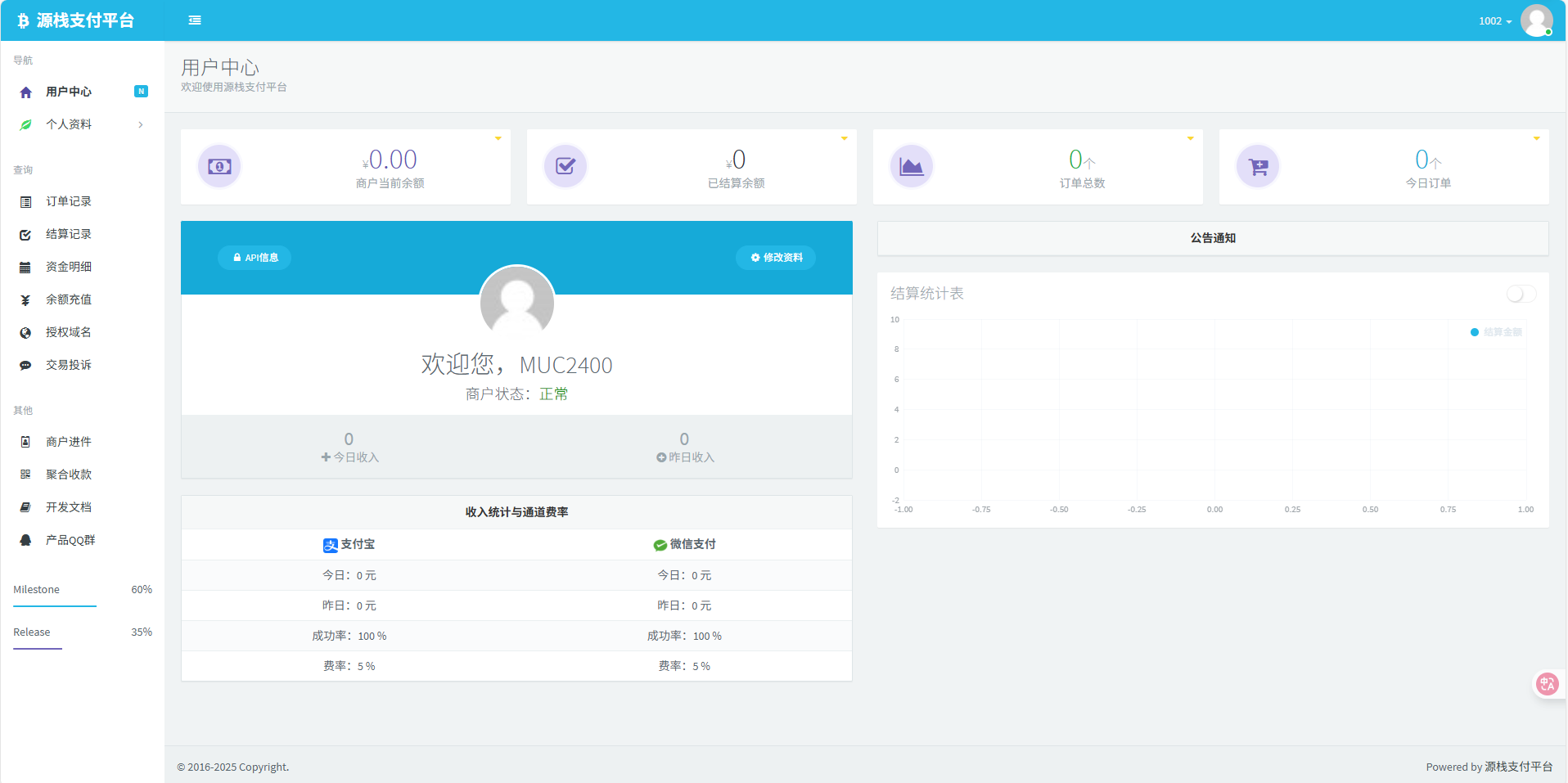Screen dimensions: 1568x783
Task: Click the Milestone progress bar
Action: (x=55, y=606)
